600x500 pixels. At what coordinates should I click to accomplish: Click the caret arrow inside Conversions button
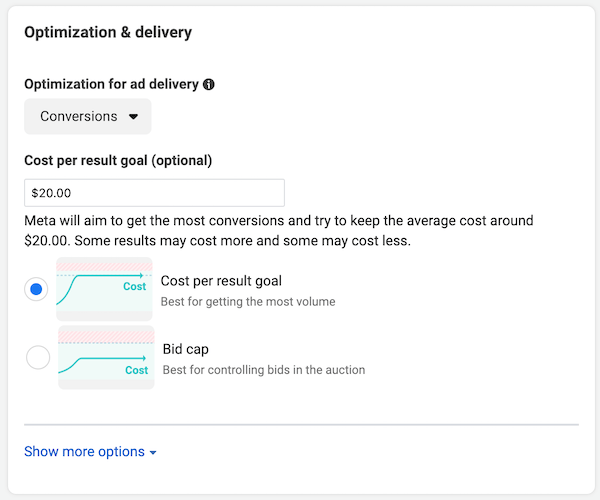tap(133, 117)
